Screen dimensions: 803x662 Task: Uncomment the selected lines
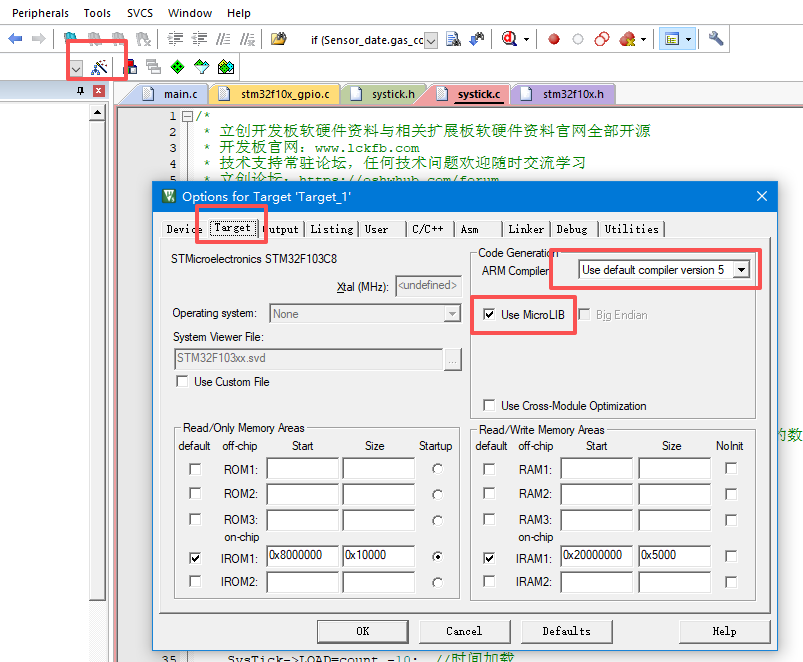pyautogui.click(x=247, y=39)
